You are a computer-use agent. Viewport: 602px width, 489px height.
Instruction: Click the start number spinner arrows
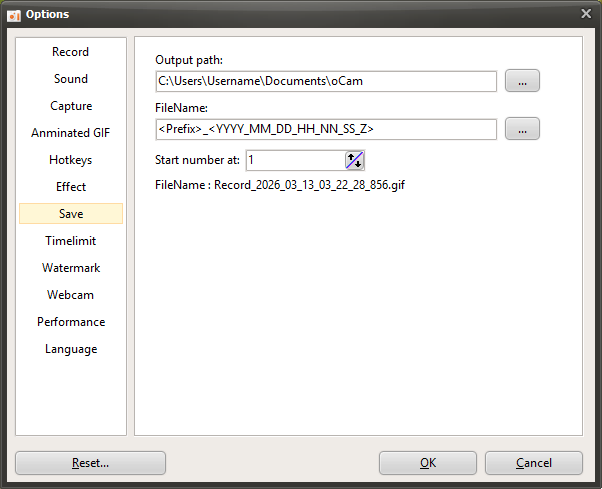pyautogui.click(x=355, y=160)
